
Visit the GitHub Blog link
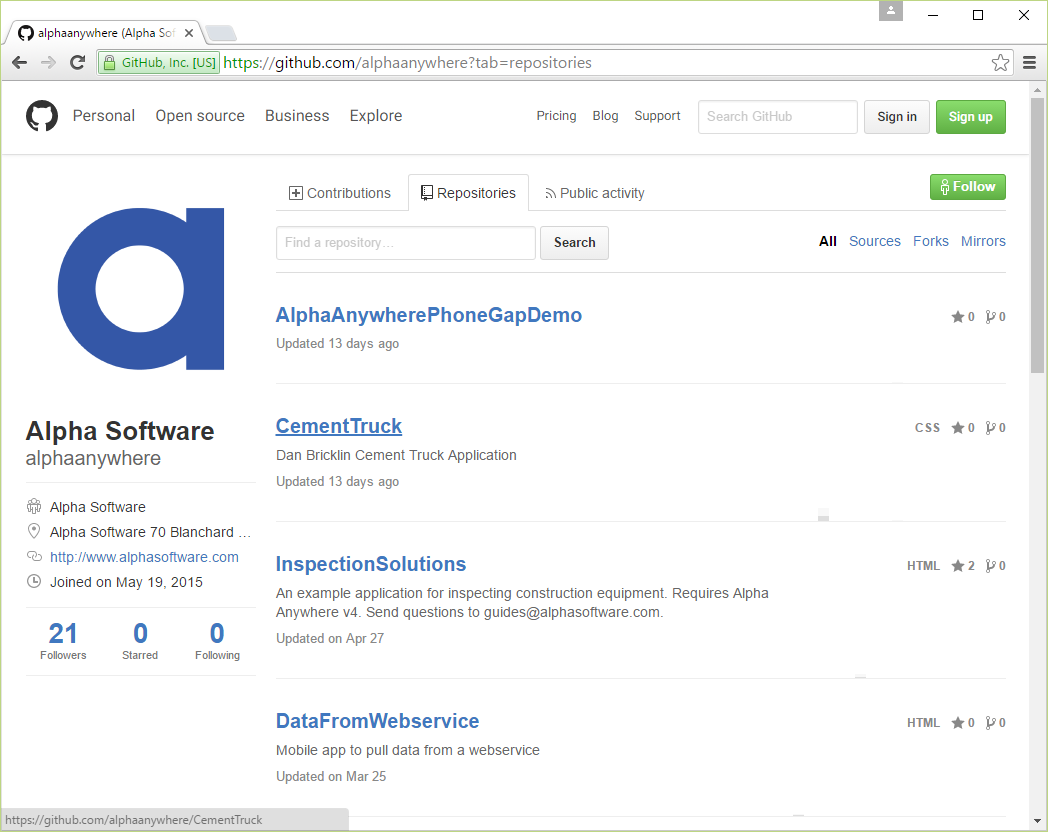pyautogui.click(x=606, y=116)
